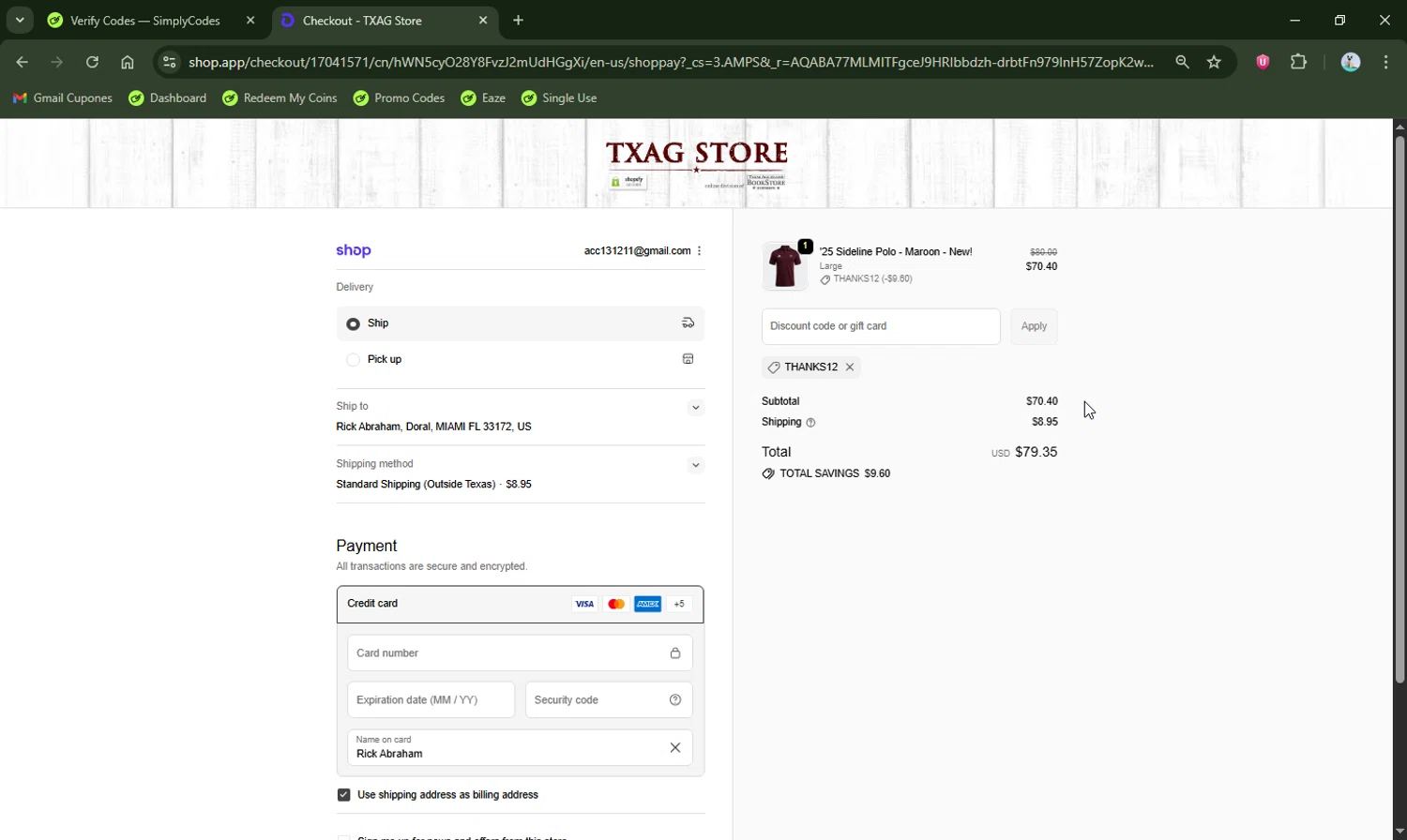Screen dimensions: 1407x840
Task: Focus the Security code field
Action: point(609,700)
